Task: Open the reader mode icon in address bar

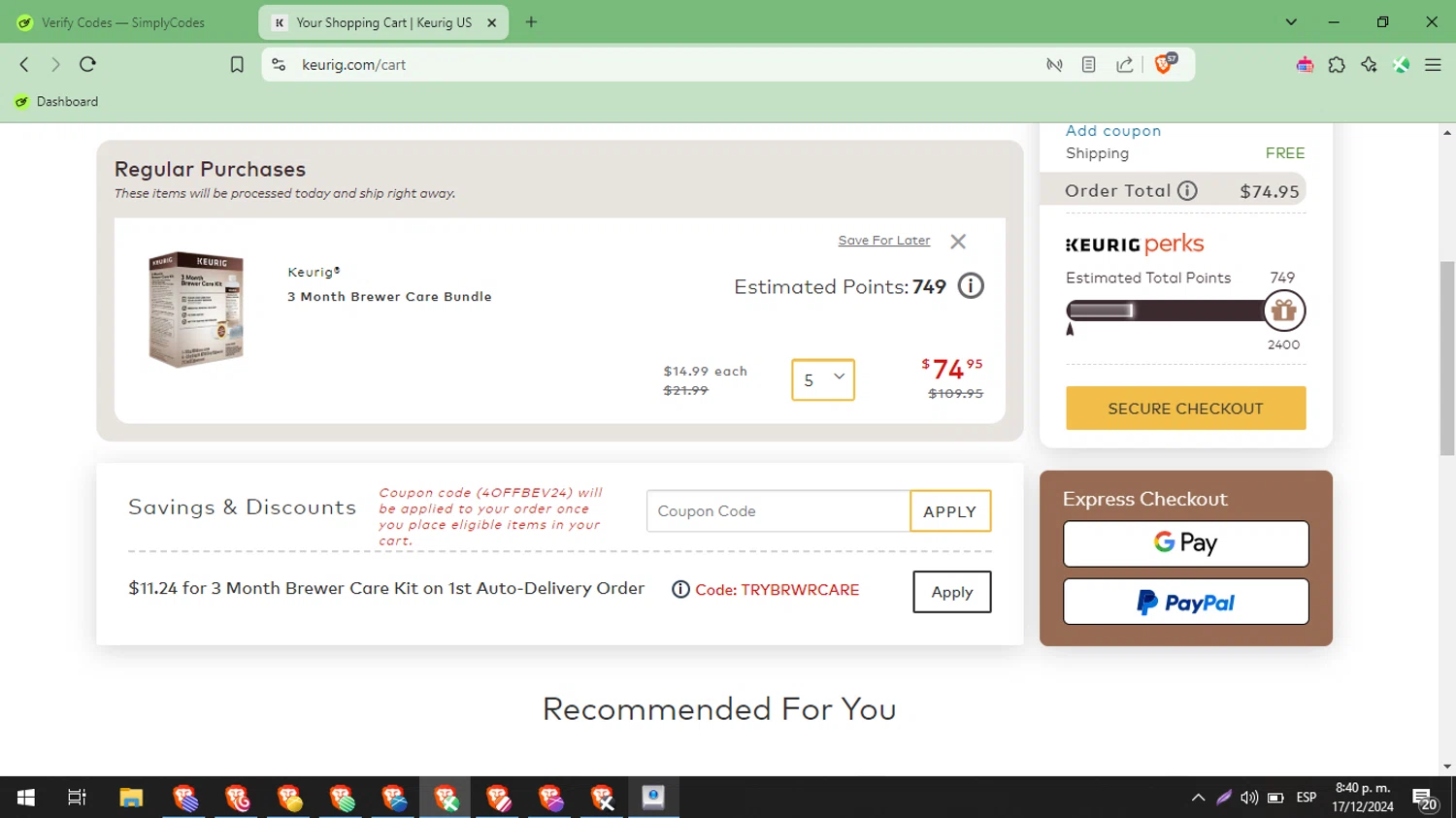Action: (x=1089, y=65)
